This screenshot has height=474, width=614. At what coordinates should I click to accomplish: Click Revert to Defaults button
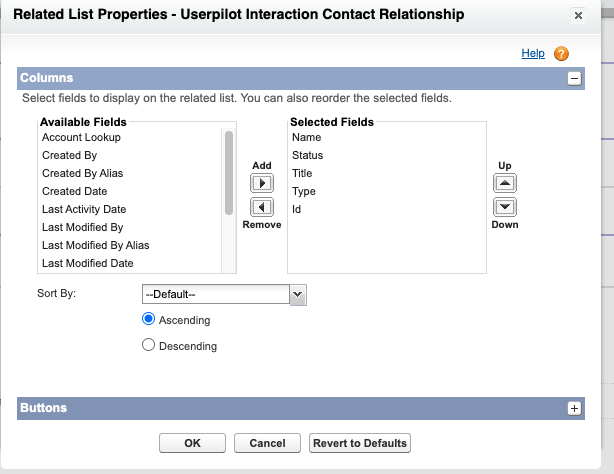coord(360,443)
